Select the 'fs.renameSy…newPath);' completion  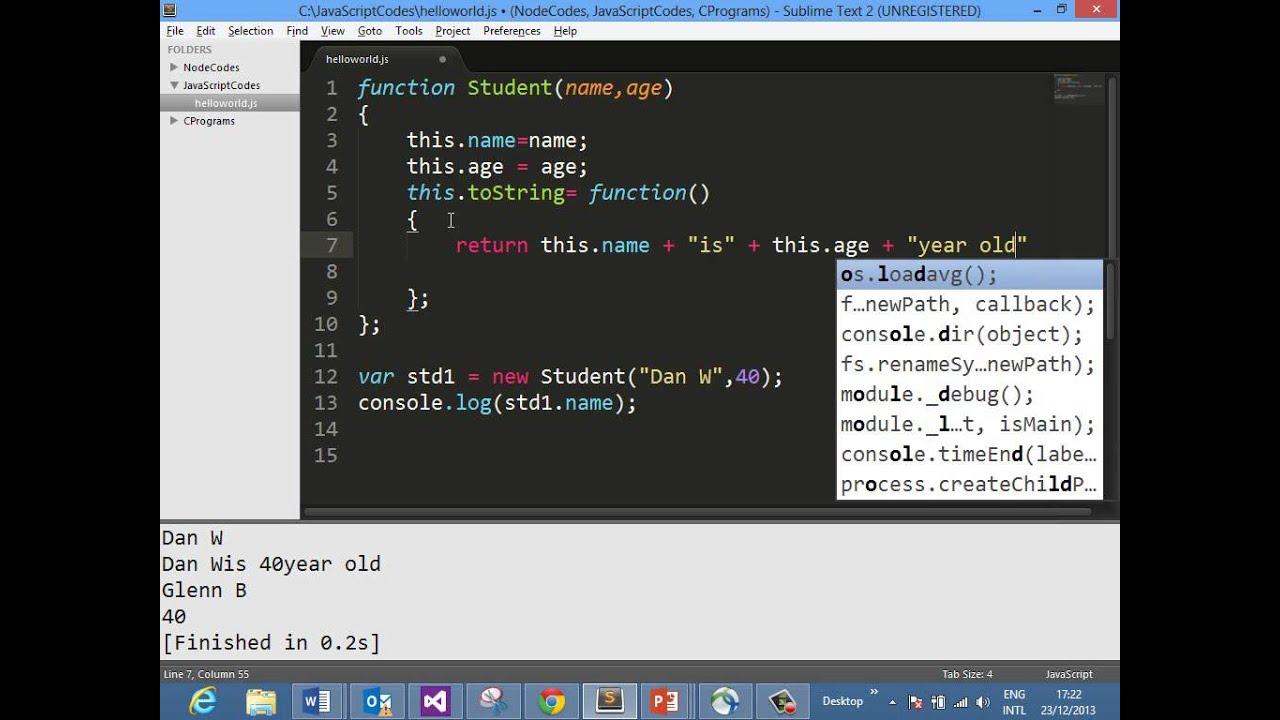pyautogui.click(x=970, y=364)
